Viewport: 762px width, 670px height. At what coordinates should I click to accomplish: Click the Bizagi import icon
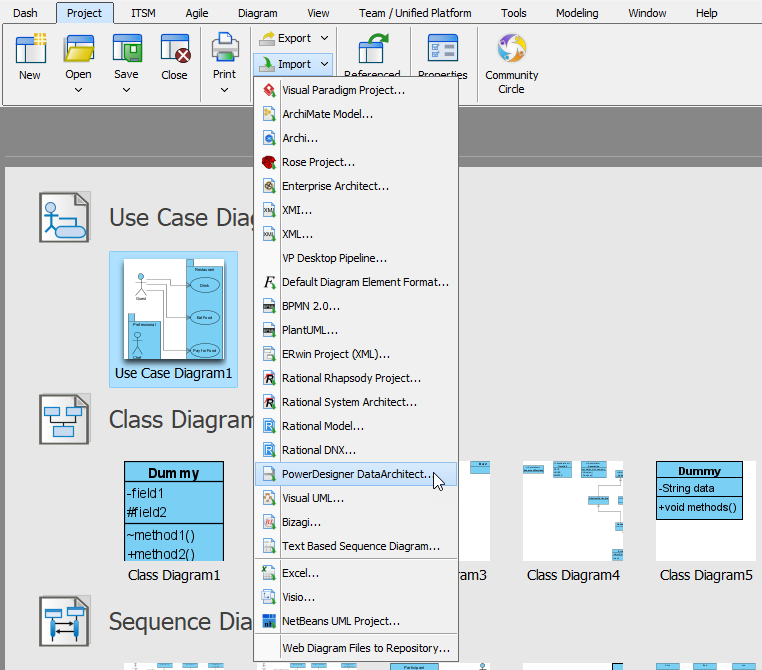(x=269, y=522)
